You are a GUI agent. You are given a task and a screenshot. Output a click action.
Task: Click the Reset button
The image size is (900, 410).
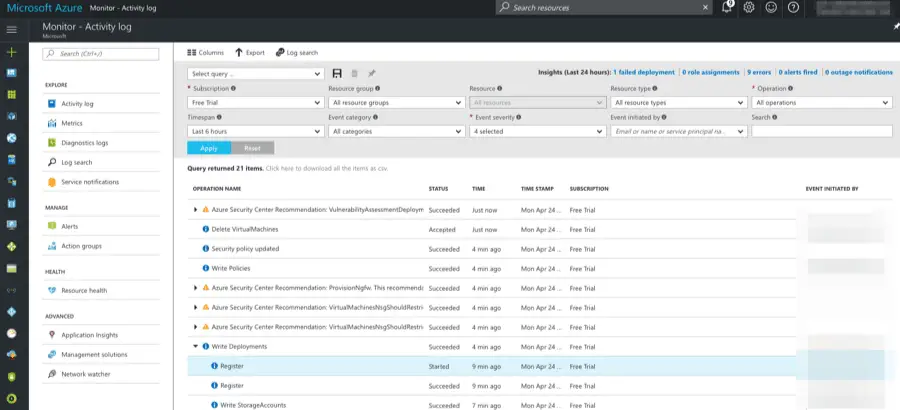pos(252,148)
